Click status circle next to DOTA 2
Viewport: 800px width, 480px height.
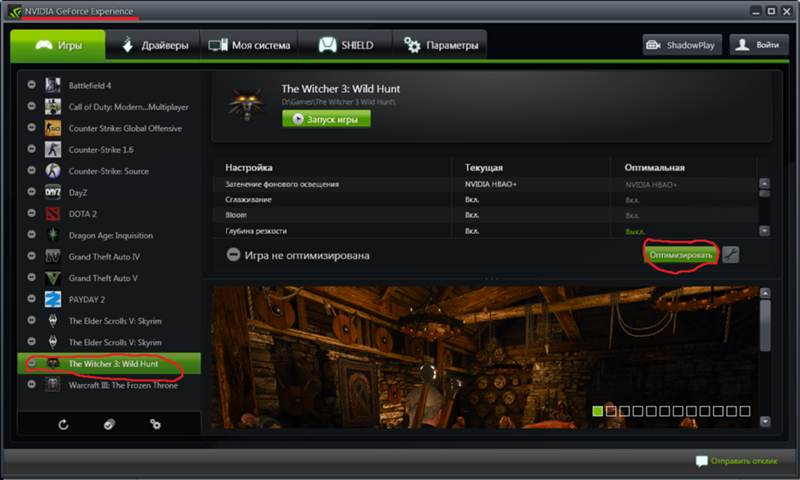32,213
